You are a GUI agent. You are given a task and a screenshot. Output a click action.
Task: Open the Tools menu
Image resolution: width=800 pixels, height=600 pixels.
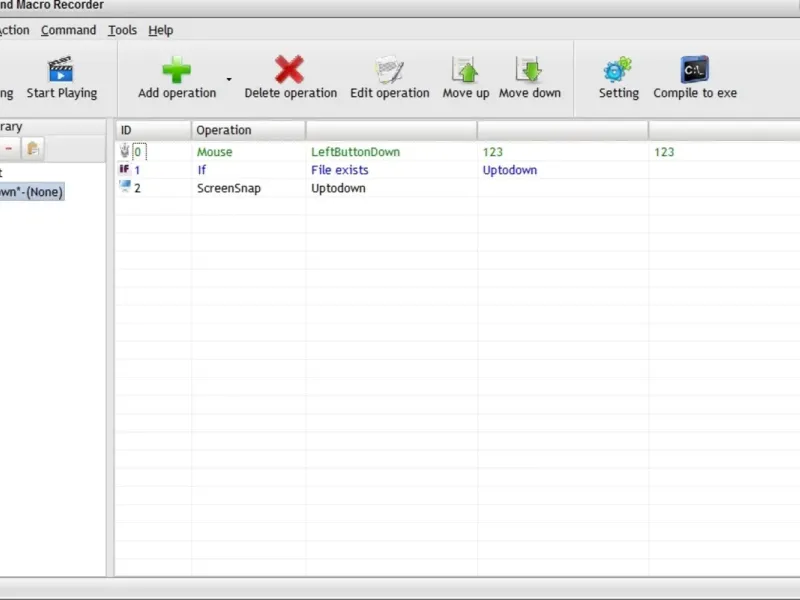pos(122,30)
